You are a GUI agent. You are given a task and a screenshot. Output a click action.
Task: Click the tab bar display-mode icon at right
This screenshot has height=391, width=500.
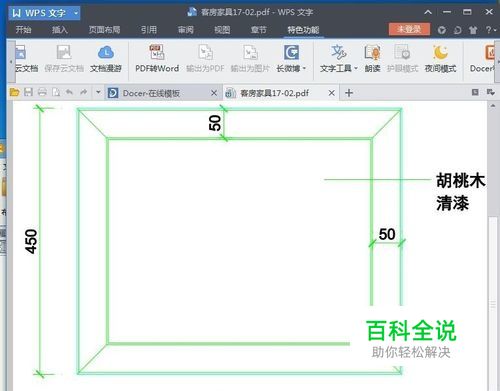point(490,92)
